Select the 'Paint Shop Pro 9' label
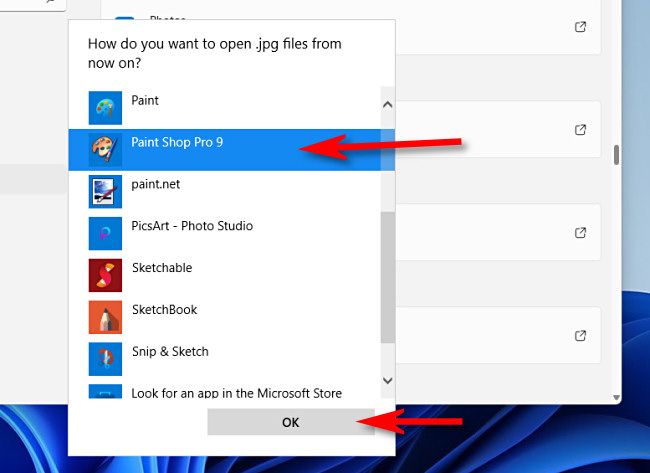 pos(177,142)
